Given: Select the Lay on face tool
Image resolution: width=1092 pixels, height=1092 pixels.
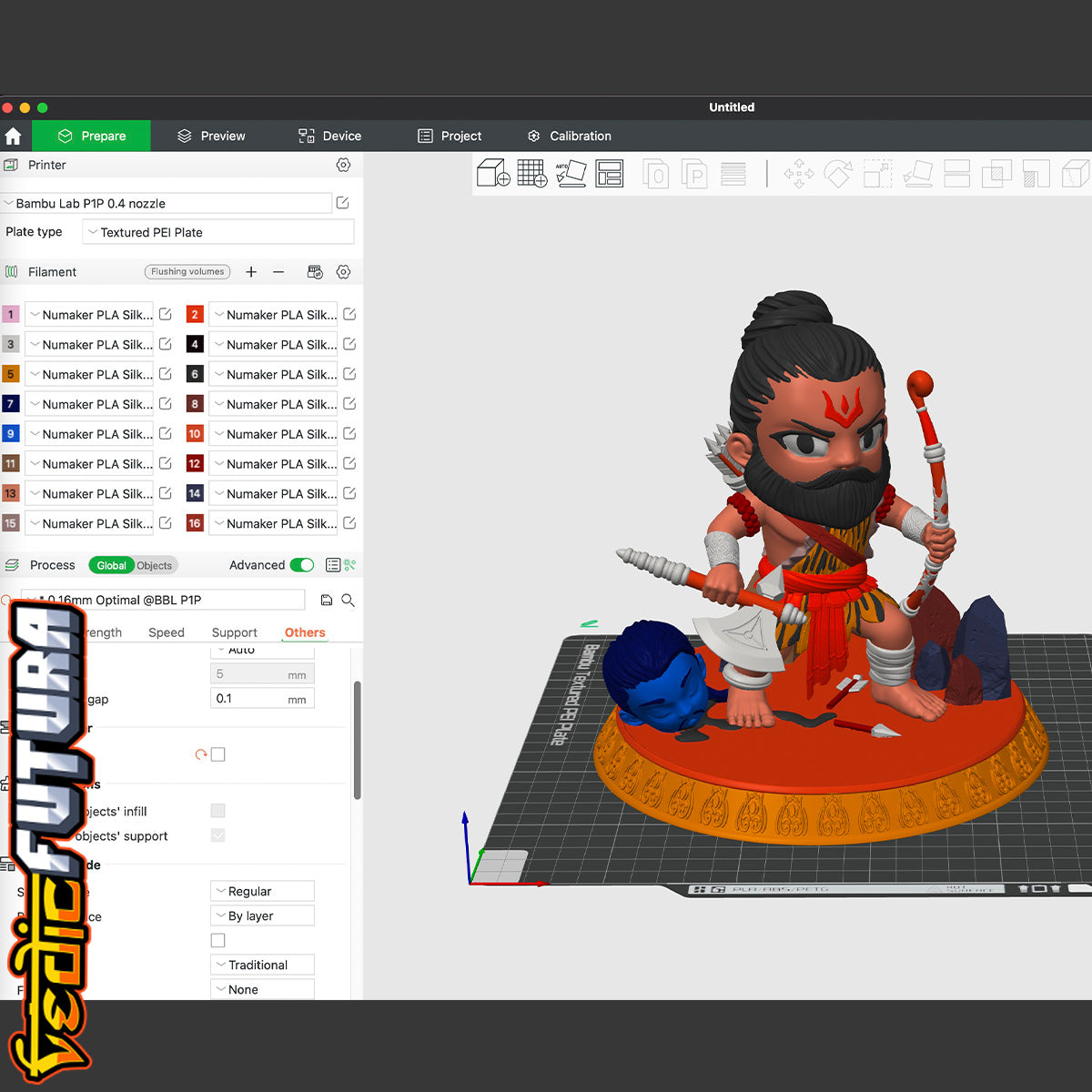Looking at the screenshot, I should pyautogui.click(x=917, y=173).
